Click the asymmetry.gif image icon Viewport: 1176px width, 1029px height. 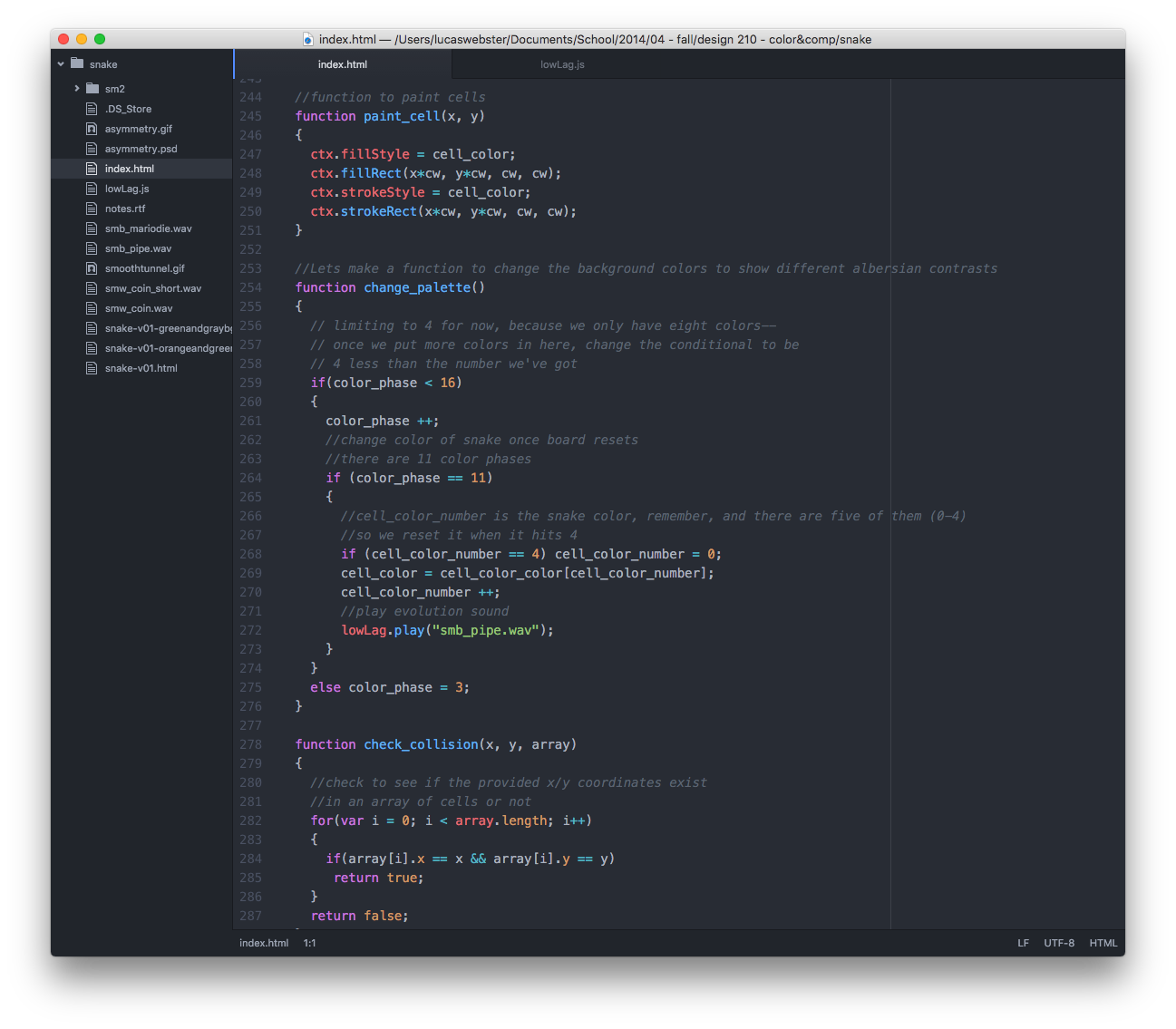[x=92, y=129]
